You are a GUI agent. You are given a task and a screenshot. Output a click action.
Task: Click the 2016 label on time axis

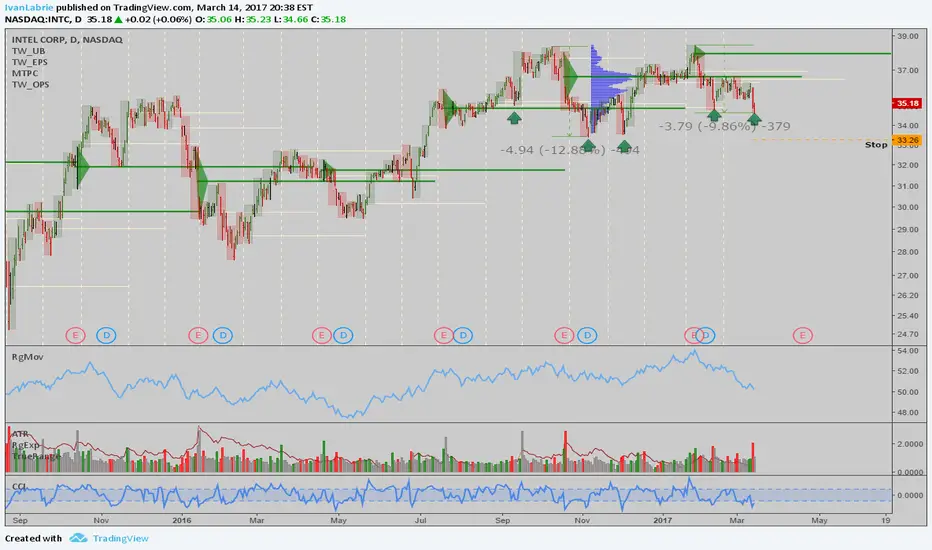click(x=181, y=520)
